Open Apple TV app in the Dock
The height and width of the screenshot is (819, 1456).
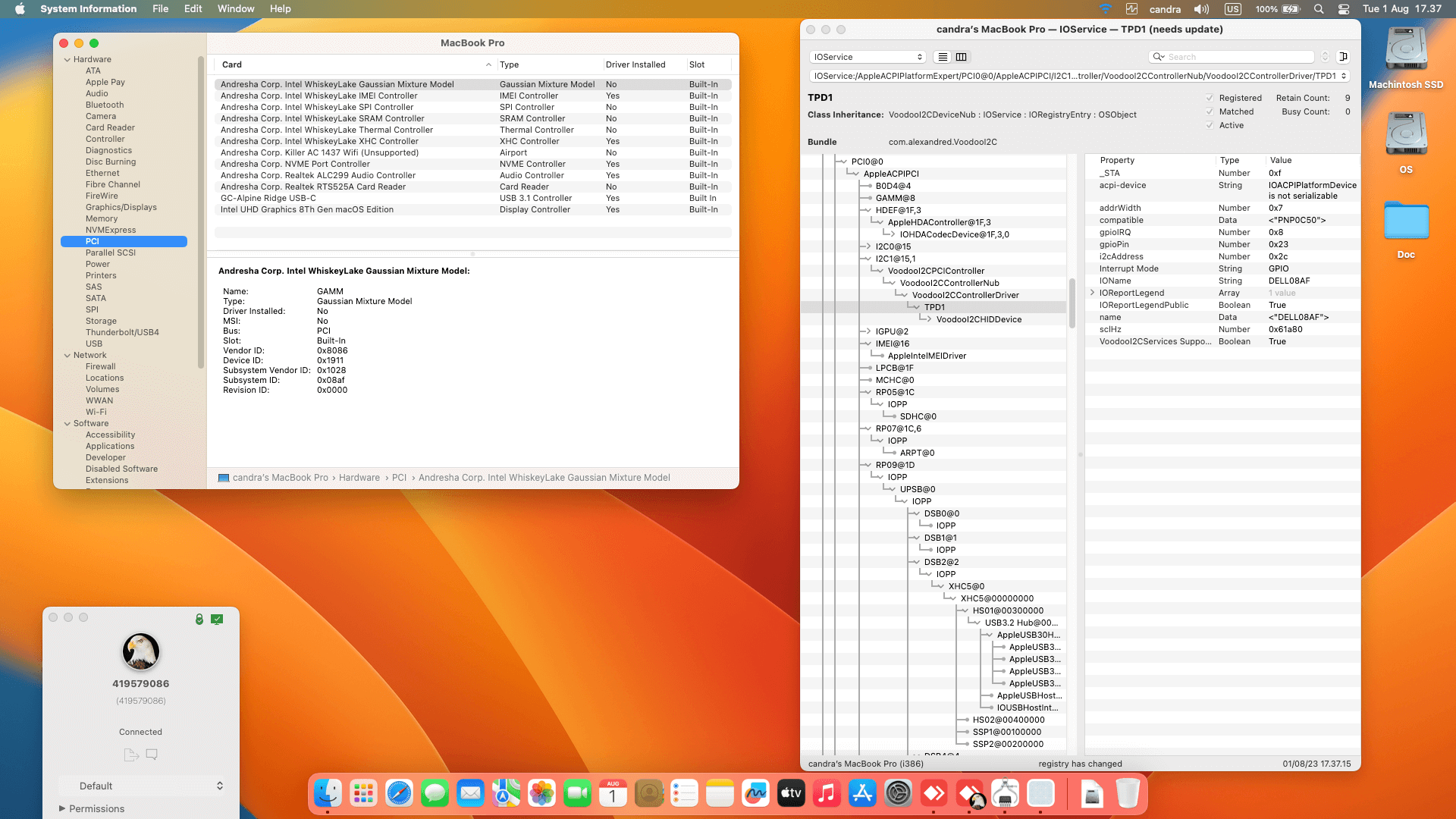point(791,793)
